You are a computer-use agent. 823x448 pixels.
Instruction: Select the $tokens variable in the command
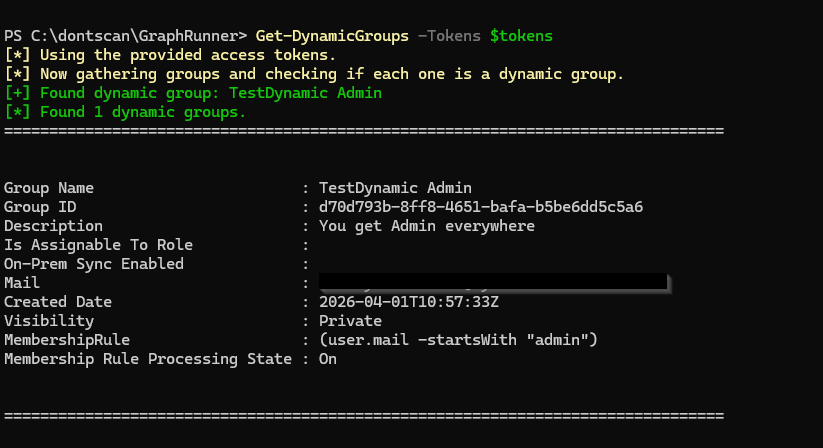coord(521,36)
